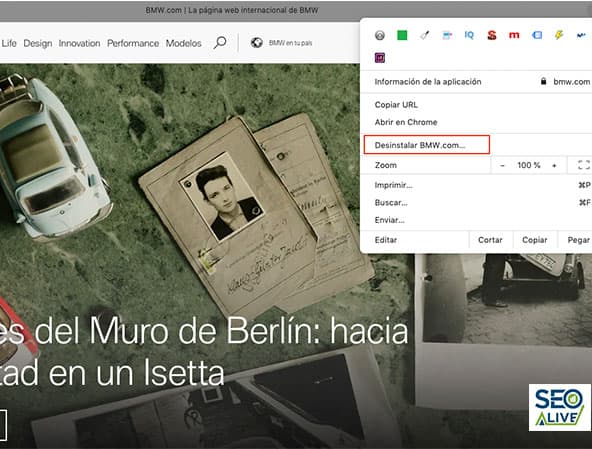Click the green square extension icon
592x449 pixels.
click(402, 35)
